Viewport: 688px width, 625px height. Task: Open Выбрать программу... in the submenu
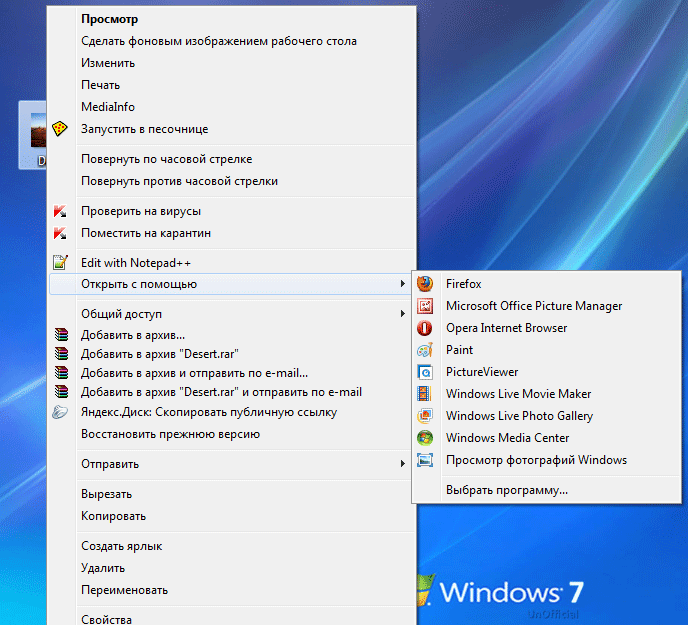click(x=506, y=490)
